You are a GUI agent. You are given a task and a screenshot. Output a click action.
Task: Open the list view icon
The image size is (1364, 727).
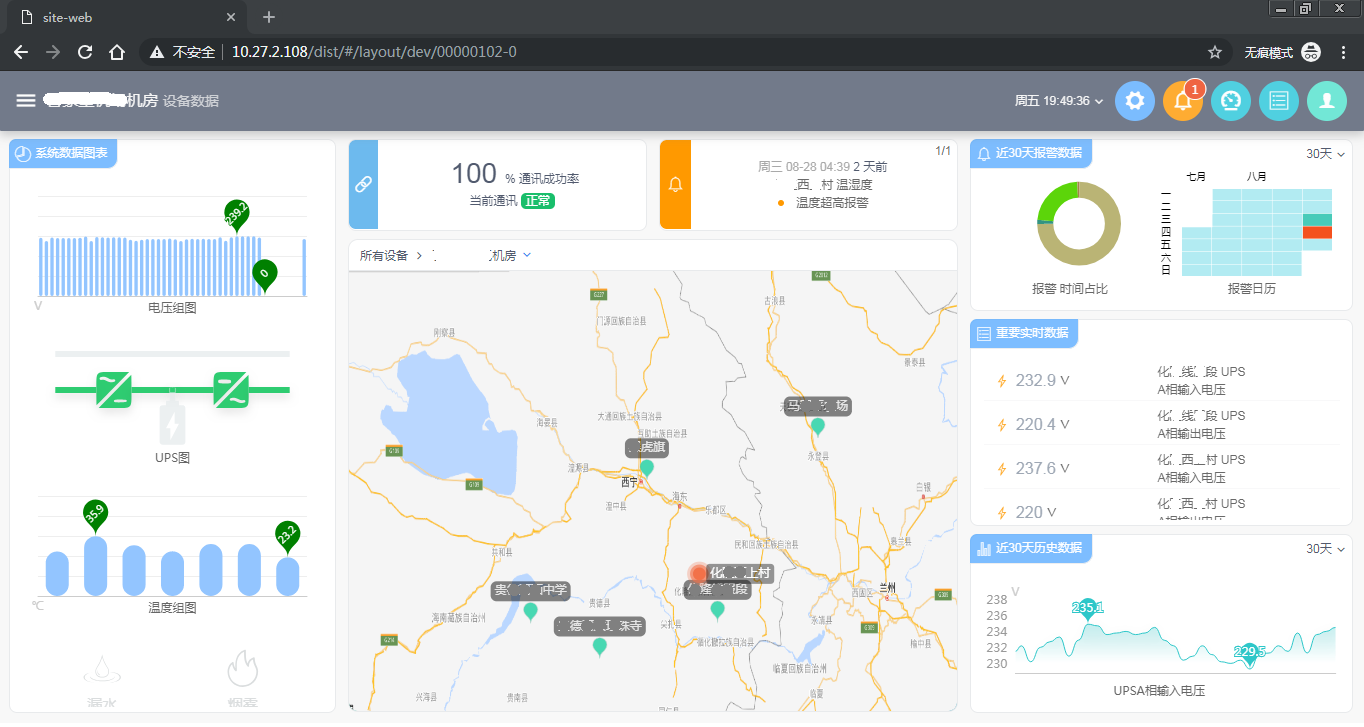pos(1278,101)
